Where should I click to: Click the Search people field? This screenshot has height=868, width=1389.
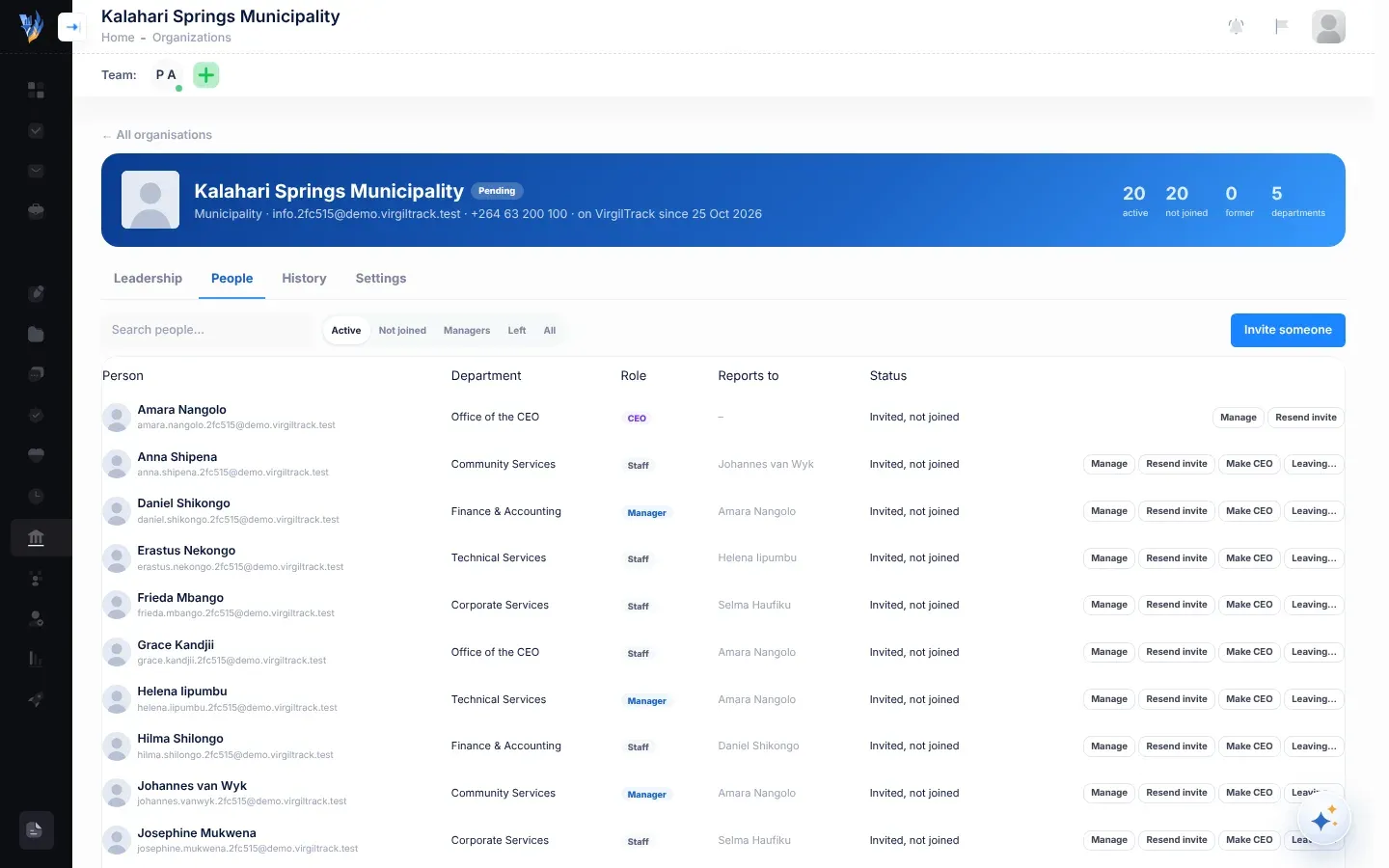[x=207, y=330]
